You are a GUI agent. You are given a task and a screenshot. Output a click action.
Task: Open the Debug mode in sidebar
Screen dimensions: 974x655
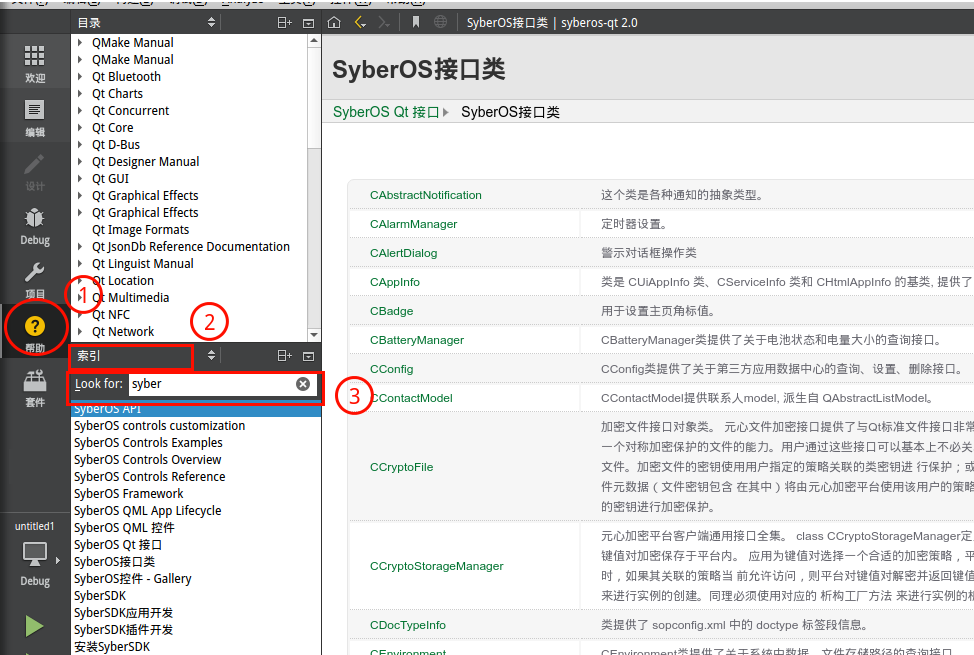pos(35,226)
